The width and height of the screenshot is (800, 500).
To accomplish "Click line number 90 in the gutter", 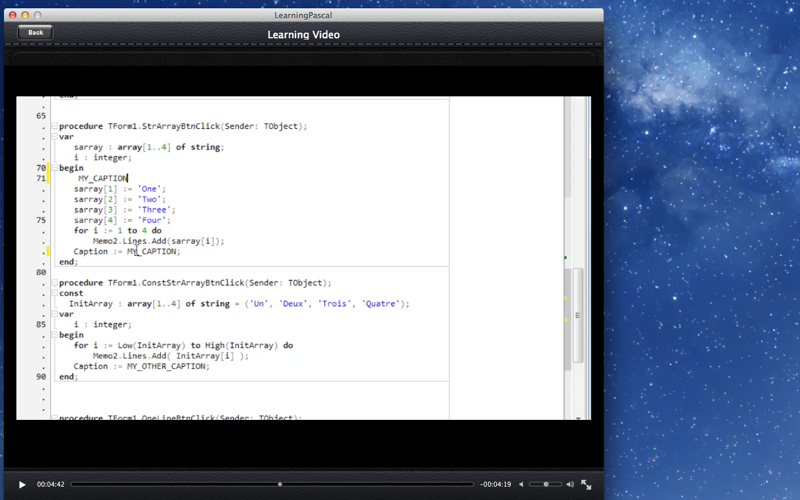I will 41,377.
